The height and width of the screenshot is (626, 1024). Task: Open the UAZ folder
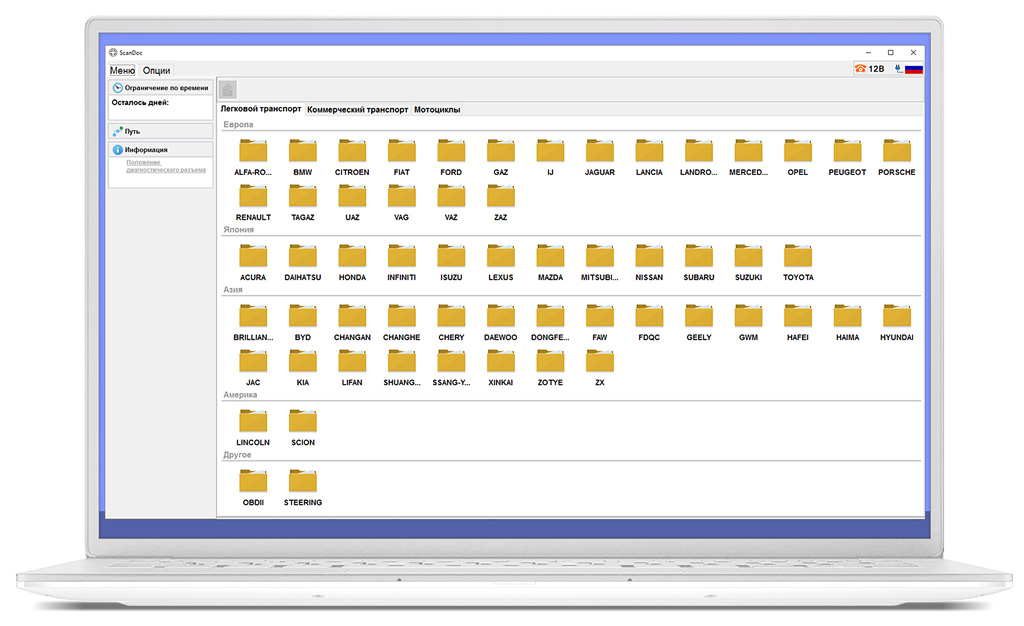[352, 202]
